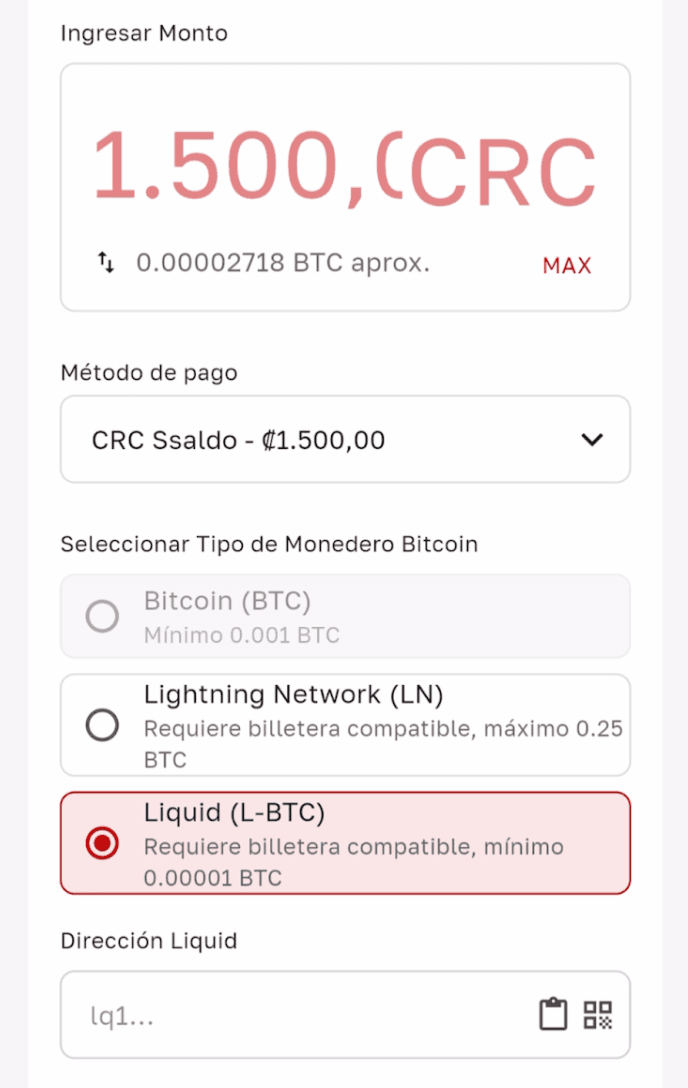
Task: Open the CRC Ssaldo payment method selector
Action: (x=300, y=439)
